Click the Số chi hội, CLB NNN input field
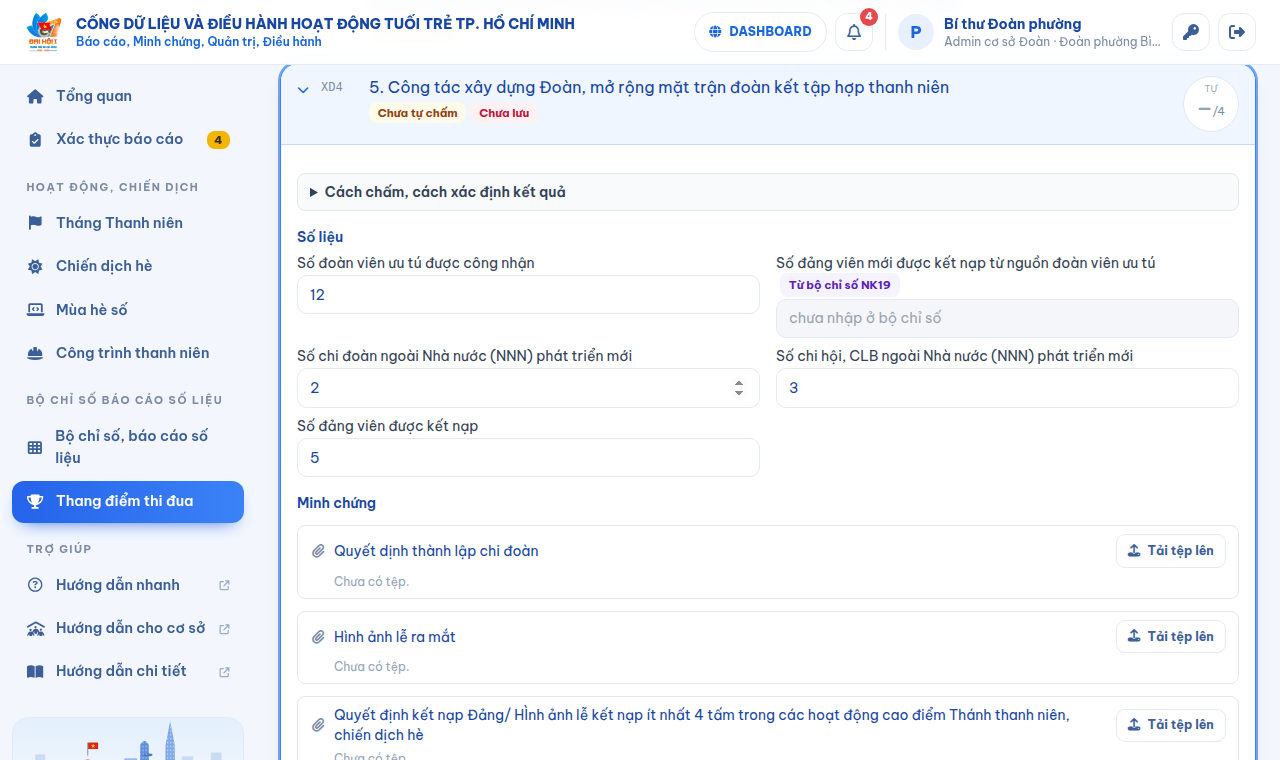Image resolution: width=1280 pixels, height=760 pixels. [x=1007, y=388]
